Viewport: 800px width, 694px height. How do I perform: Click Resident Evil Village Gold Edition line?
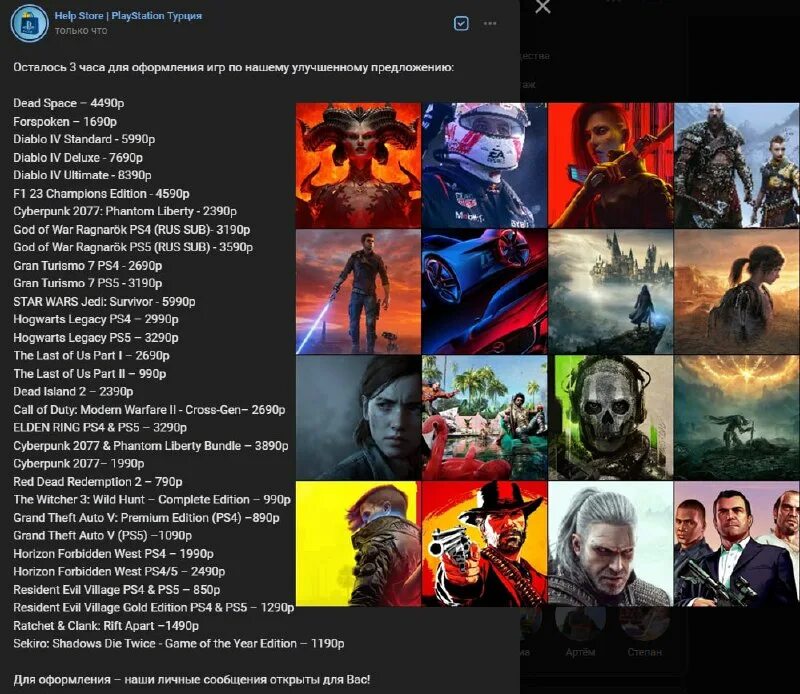(154, 608)
